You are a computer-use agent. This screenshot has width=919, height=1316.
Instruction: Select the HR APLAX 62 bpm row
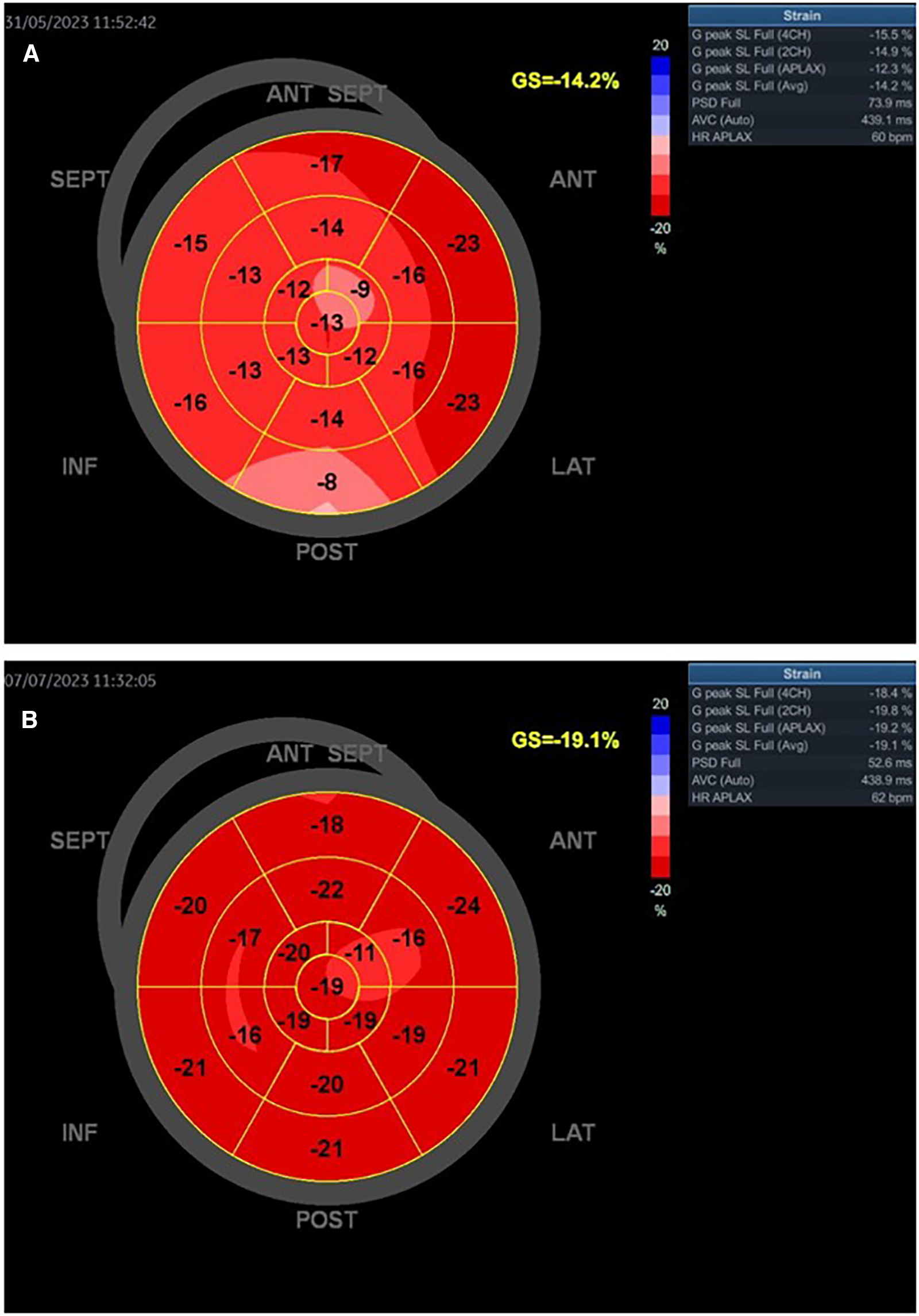(x=801, y=798)
